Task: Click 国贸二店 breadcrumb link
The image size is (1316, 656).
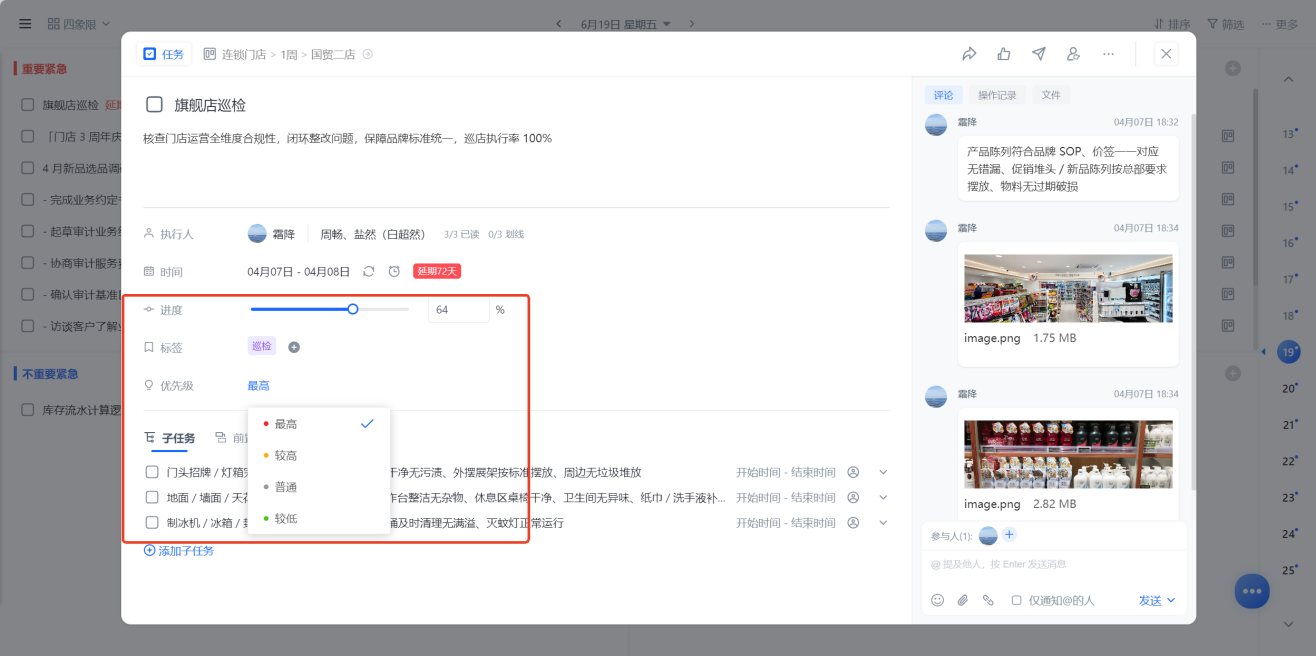Action: tap(333, 54)
